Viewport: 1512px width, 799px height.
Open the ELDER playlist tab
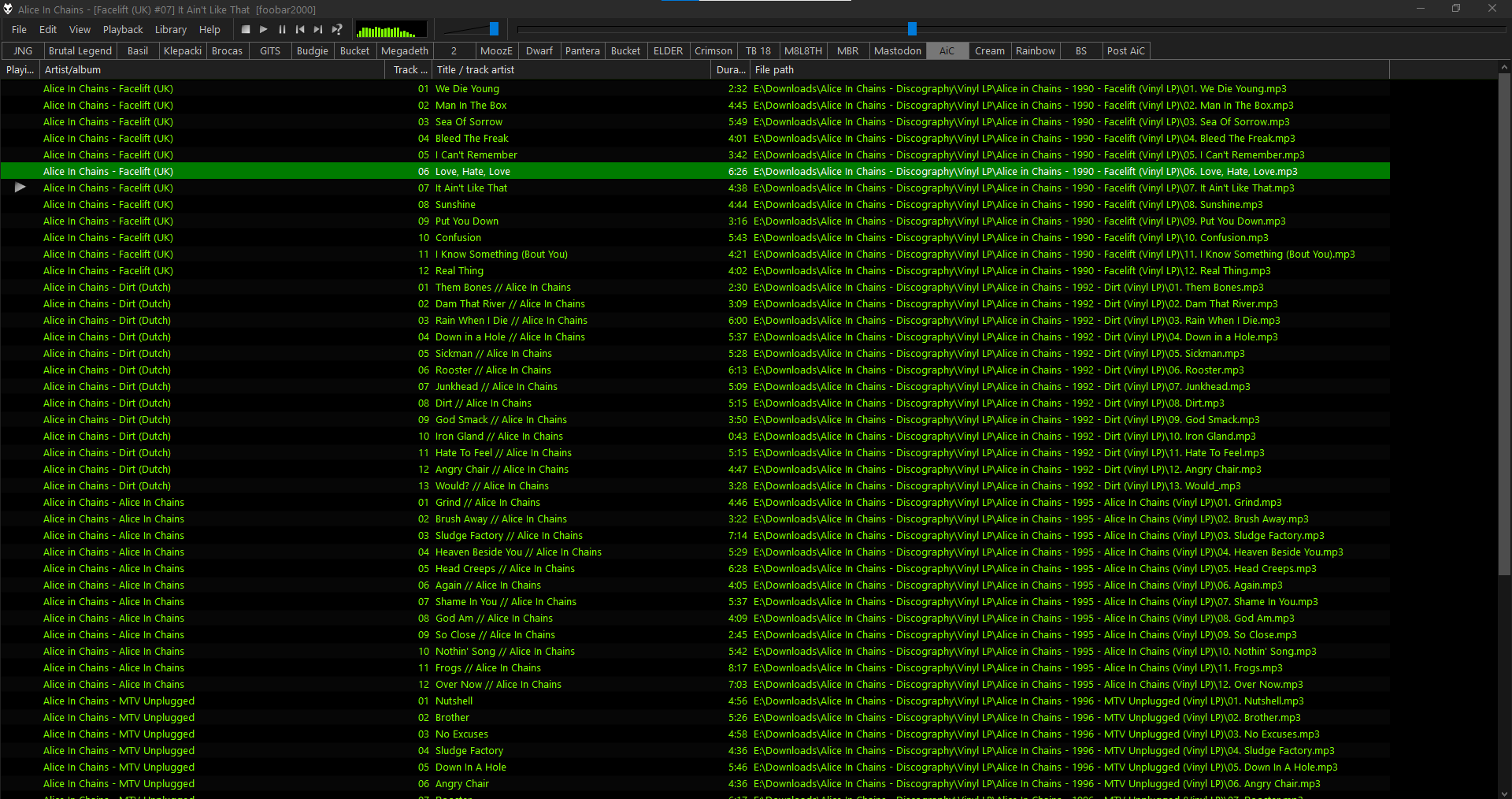pyautogui.click(x=669, y=50)
